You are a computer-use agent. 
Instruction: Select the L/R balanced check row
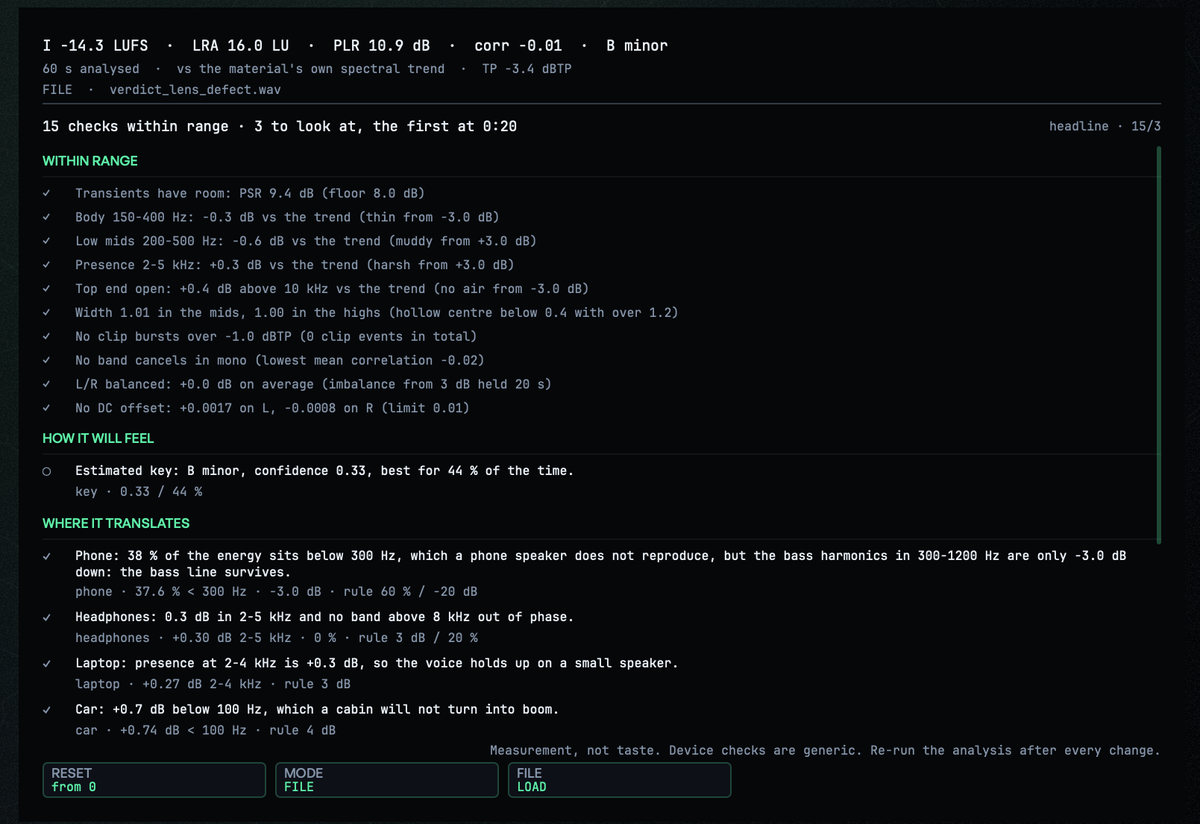pyautogui.click(x=601, y=384)
